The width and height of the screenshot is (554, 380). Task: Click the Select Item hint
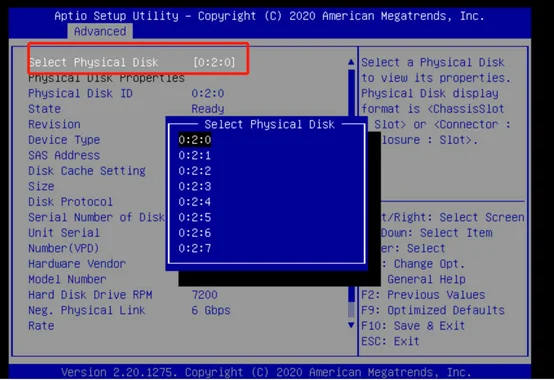pyautogui.click(x=456, y=233)
